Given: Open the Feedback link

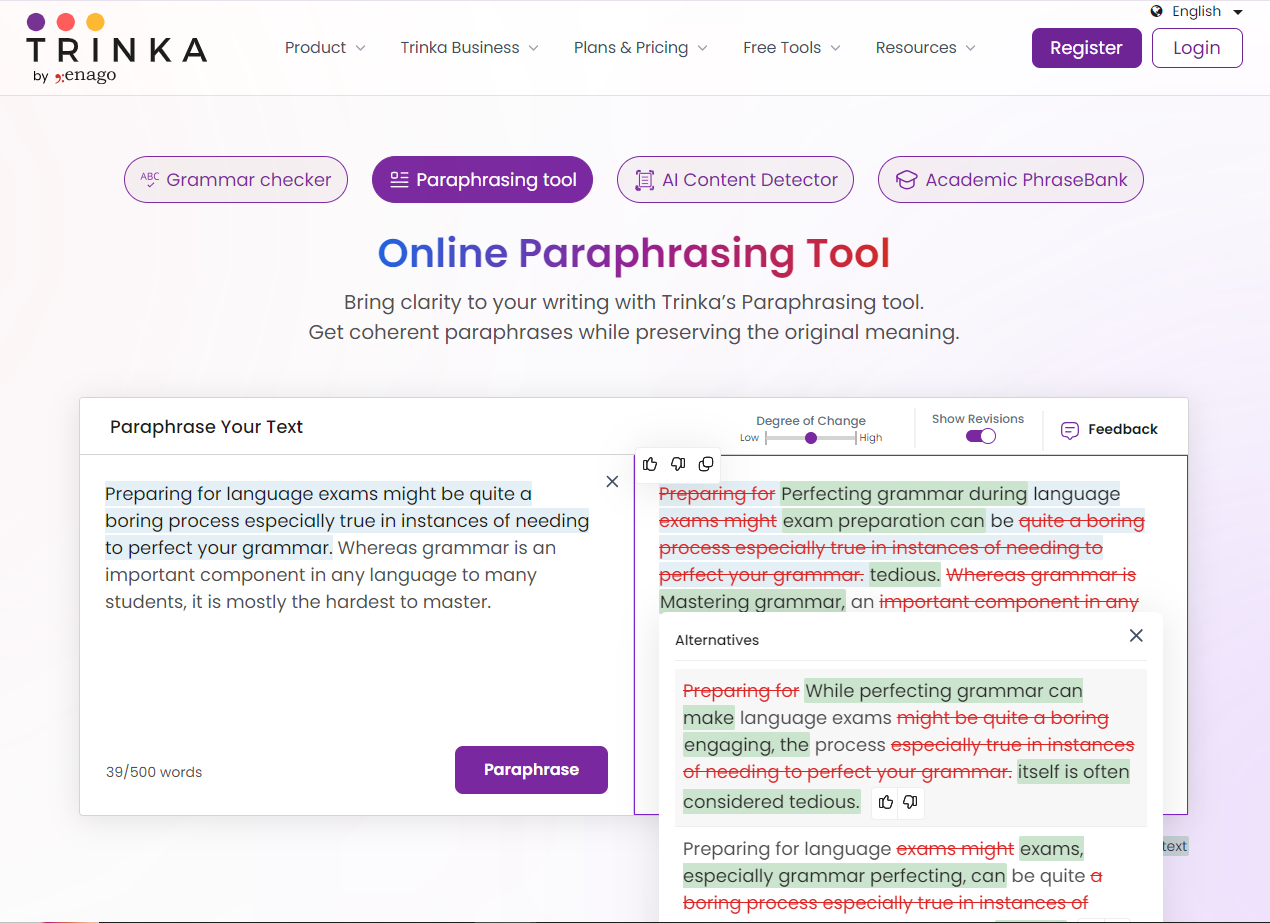Looking at the screenshot, I should pos(1109,429).
